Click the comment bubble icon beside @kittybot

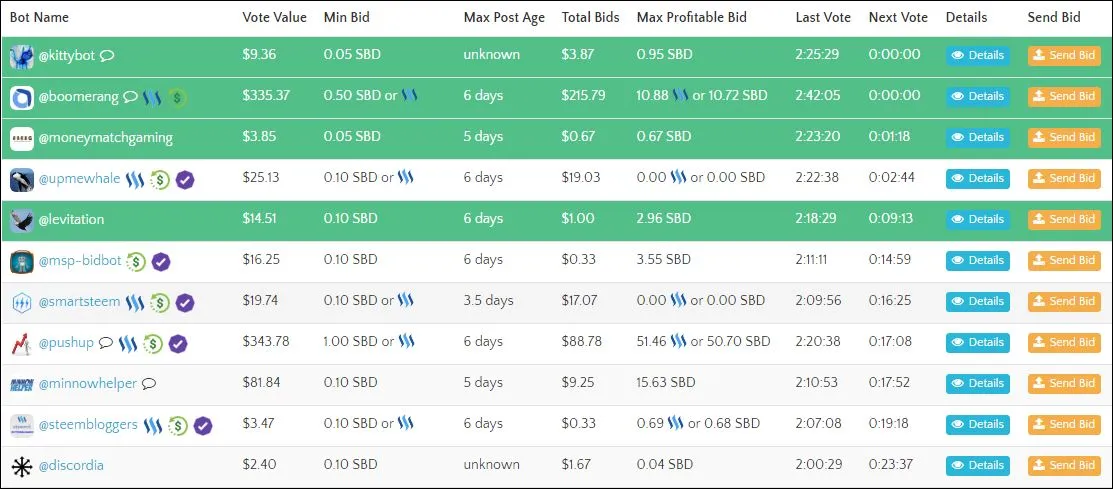point(107,56)
